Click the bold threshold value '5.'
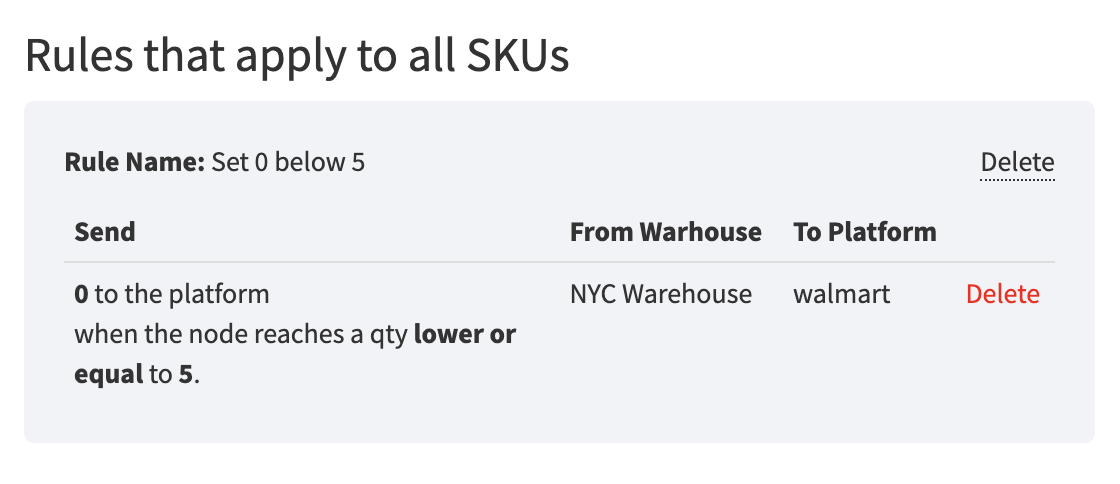 pyautogui.click(x=186, y=374)
